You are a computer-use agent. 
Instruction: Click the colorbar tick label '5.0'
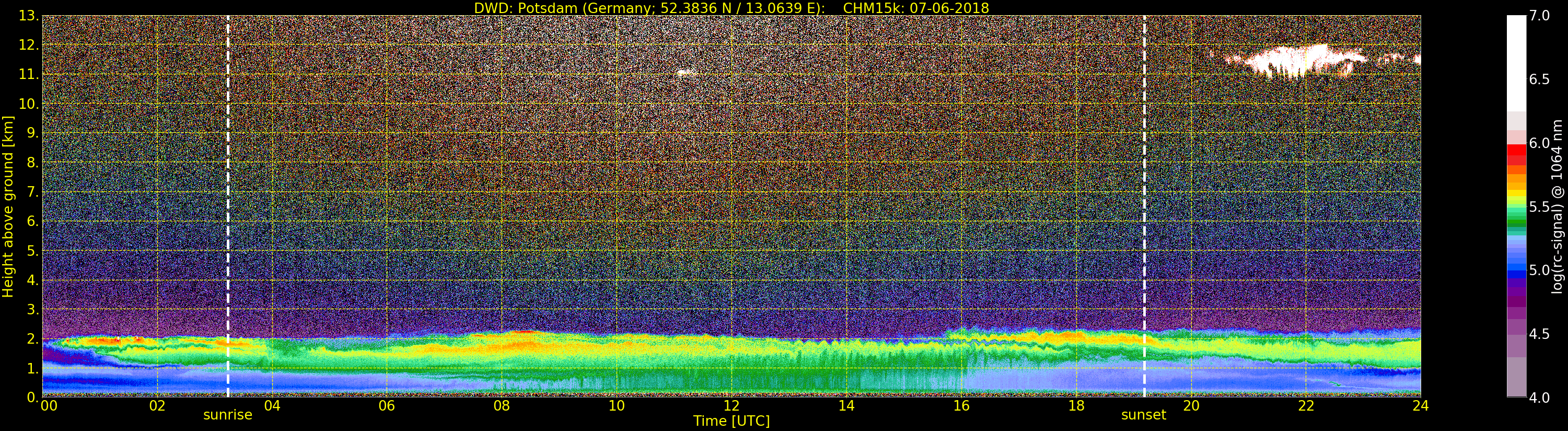pos(1539,270)
